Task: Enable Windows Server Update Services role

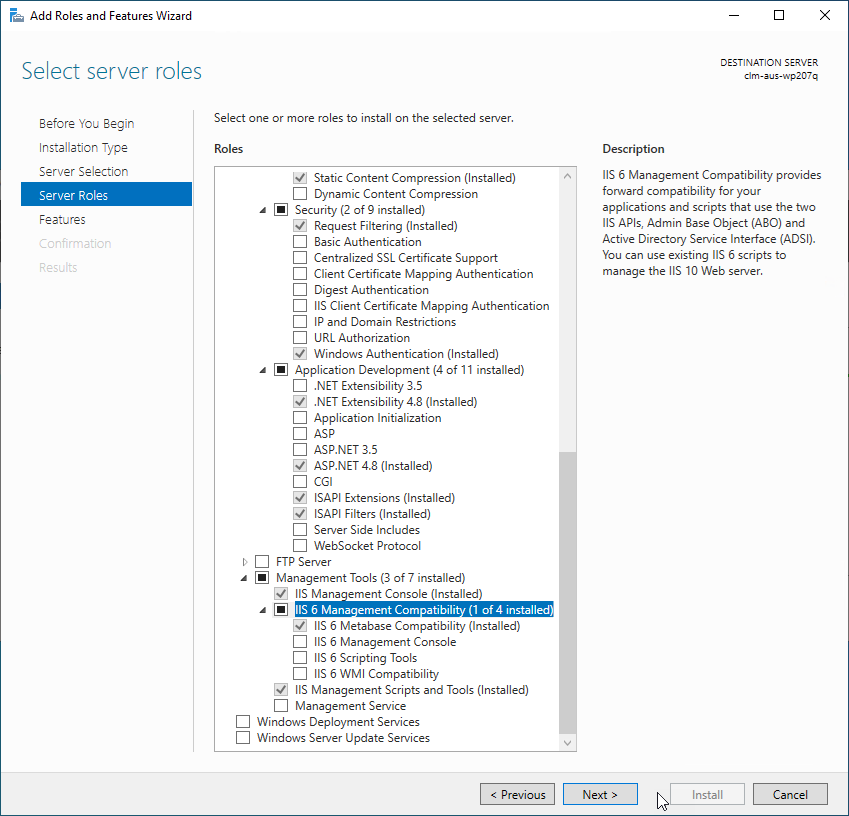Action: (x=243, y=737)
